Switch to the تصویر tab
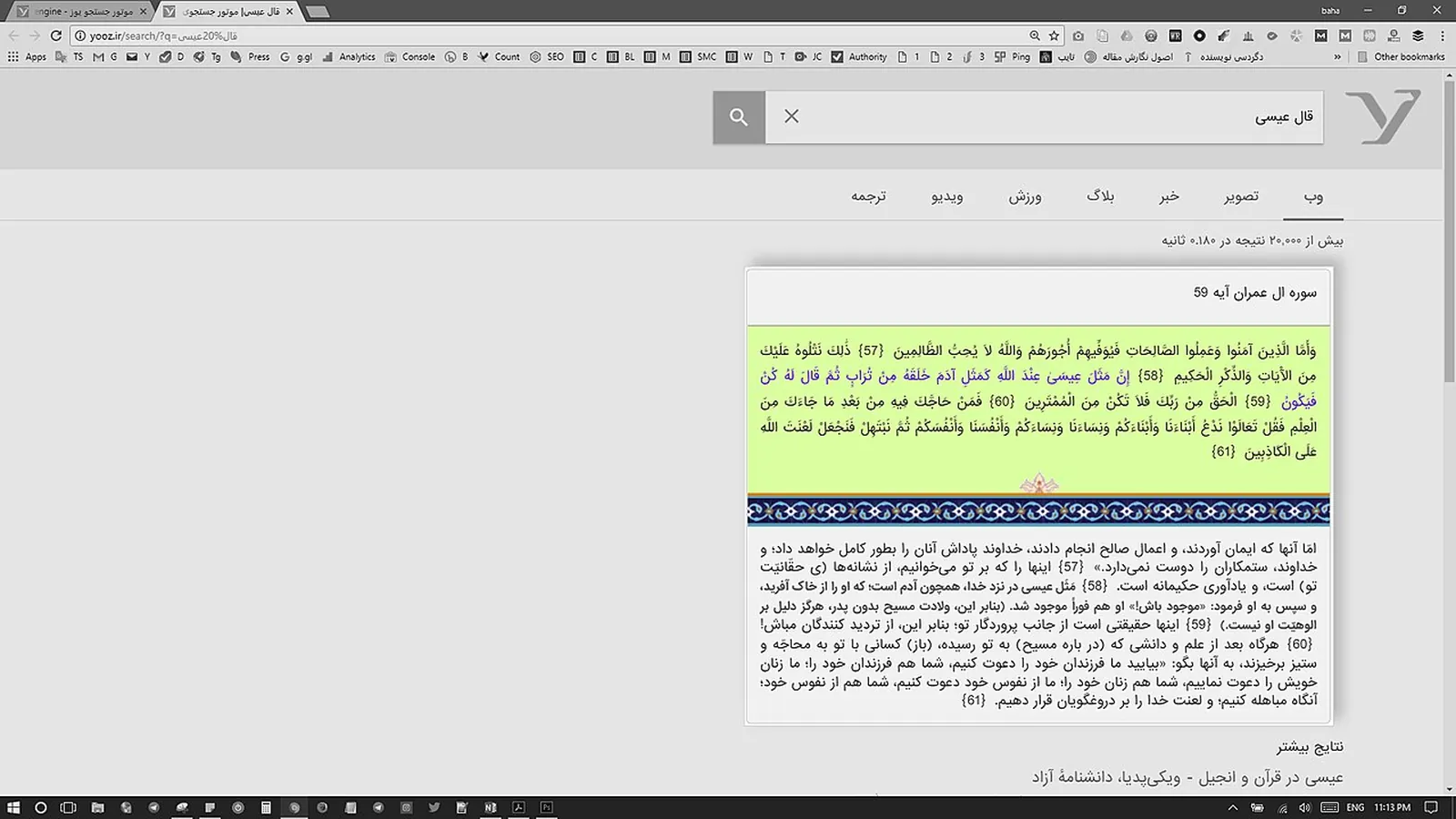The height and width of the screenshot is (819, 1456). coord(1241,197)
